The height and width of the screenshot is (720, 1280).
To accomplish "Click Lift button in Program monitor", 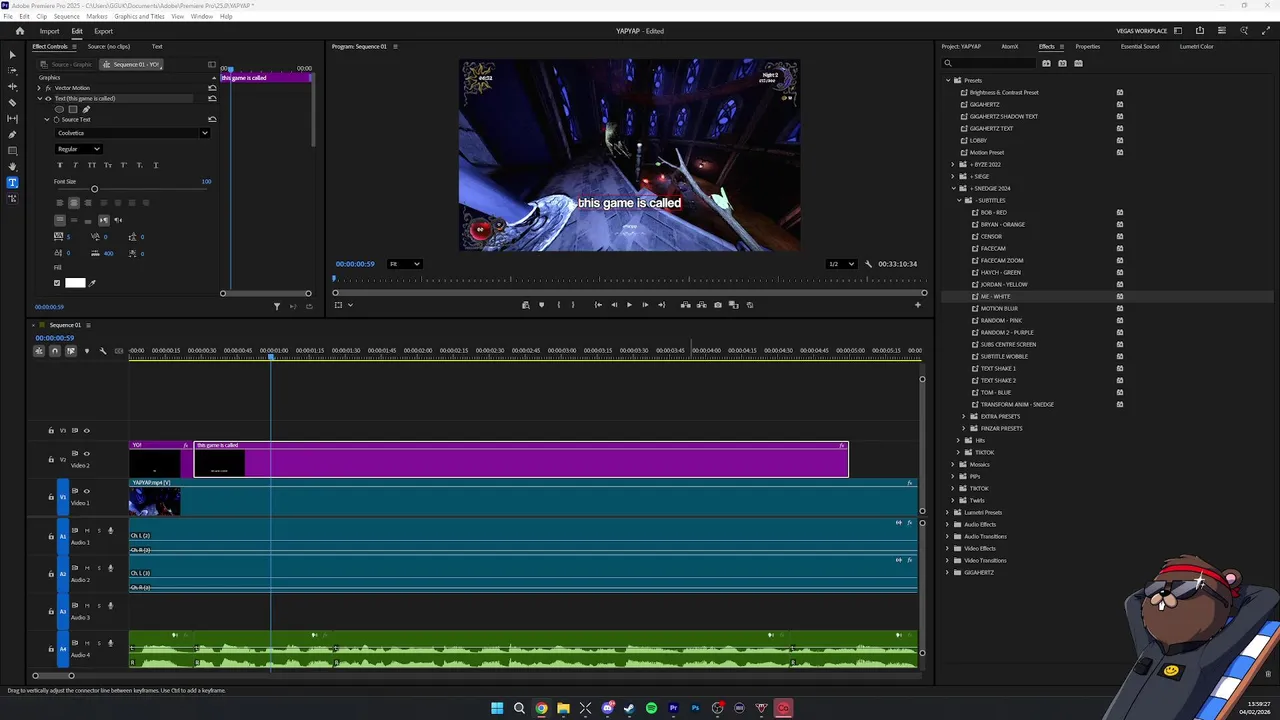I will [x=685, y=305].
